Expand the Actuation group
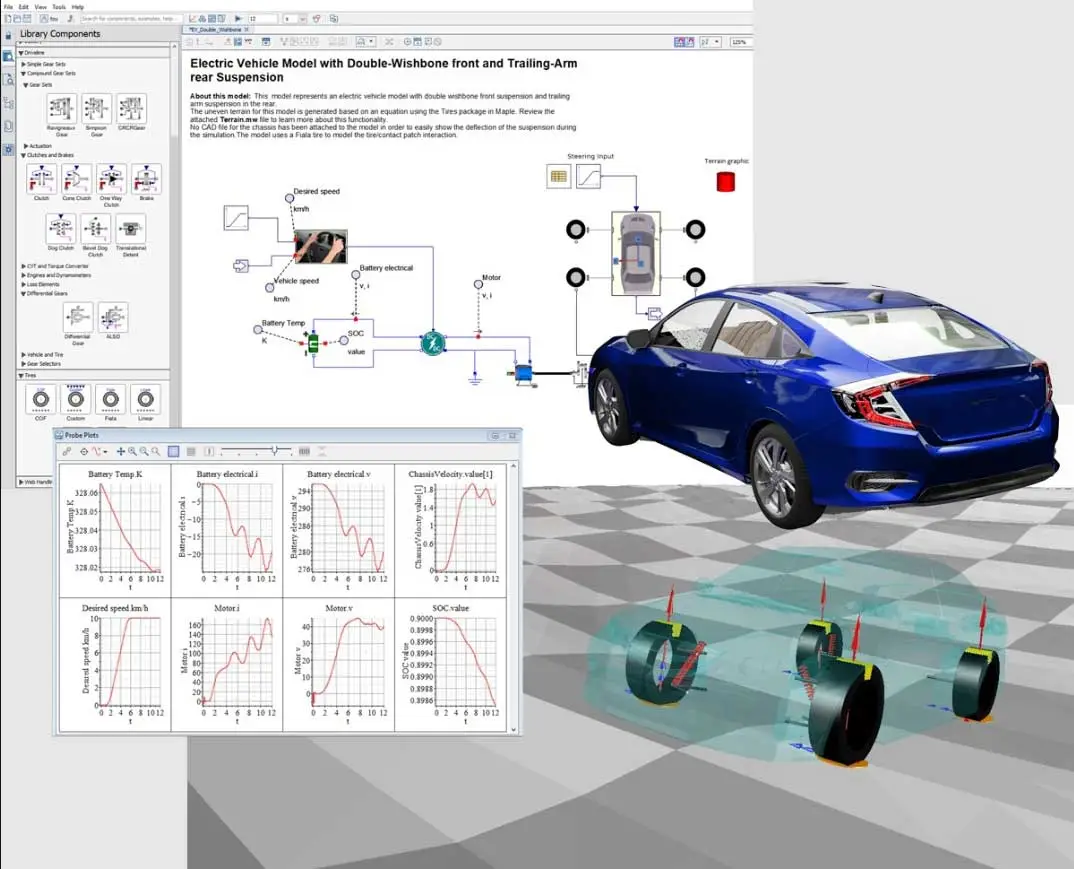Image resolution: width=1074 pixels, height=869 pixels. [26, 146]
